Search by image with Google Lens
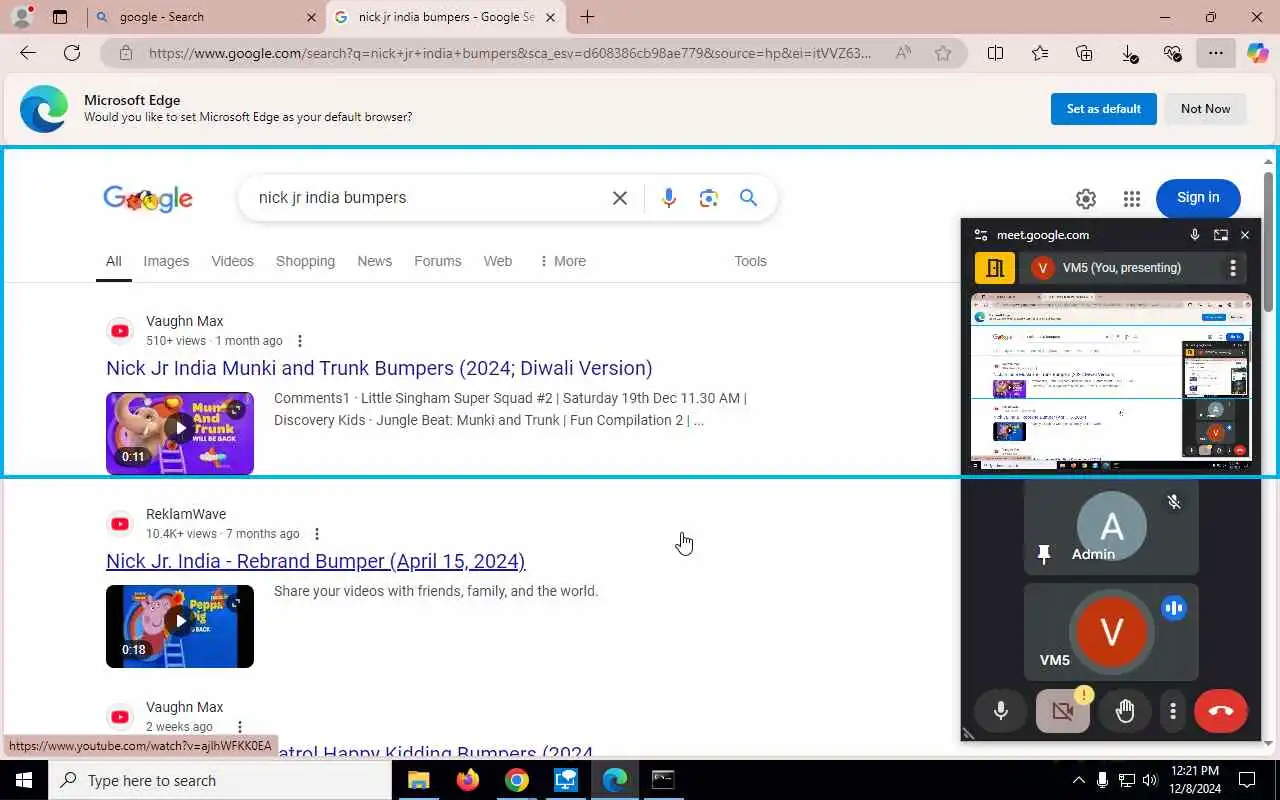 tap(709, 198)
